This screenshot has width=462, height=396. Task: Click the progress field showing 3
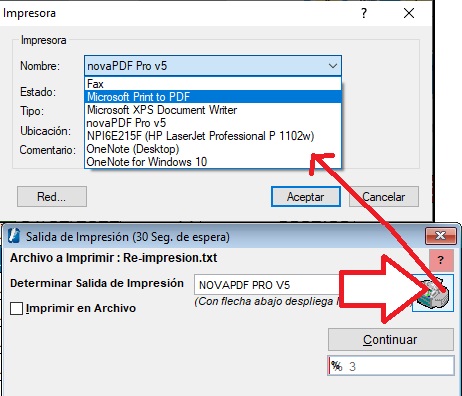click(x=391, y=366)
